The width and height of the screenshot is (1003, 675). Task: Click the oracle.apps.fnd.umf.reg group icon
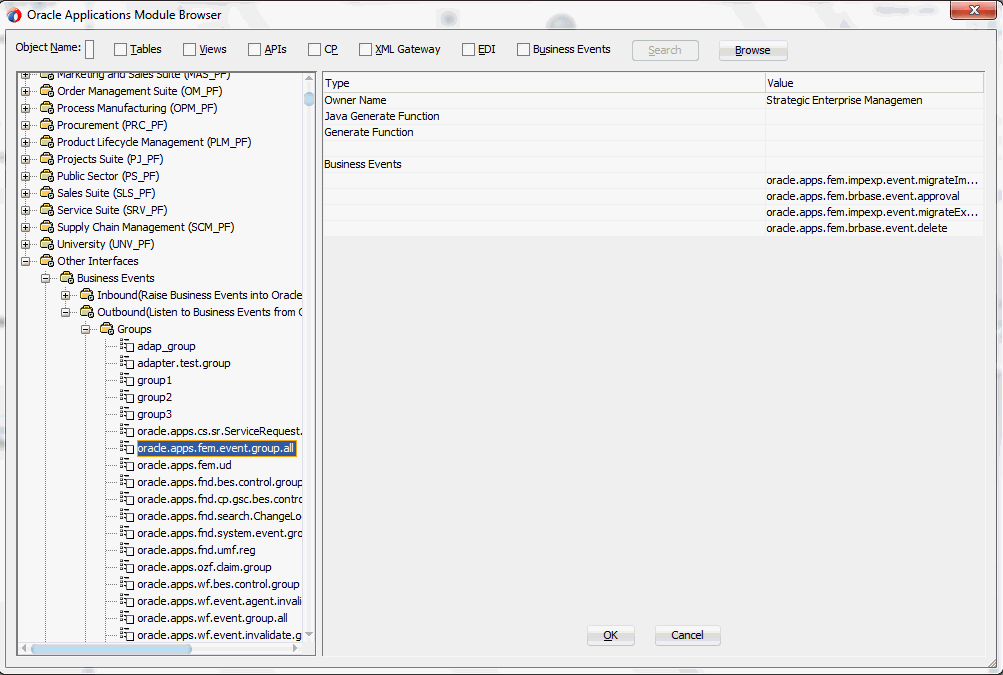pyautogui.click(x=127, y=550)
